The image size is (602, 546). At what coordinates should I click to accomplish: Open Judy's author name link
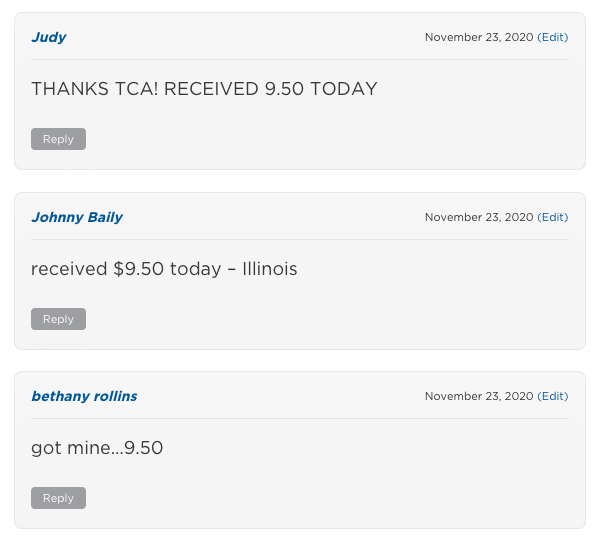[49, 38]
